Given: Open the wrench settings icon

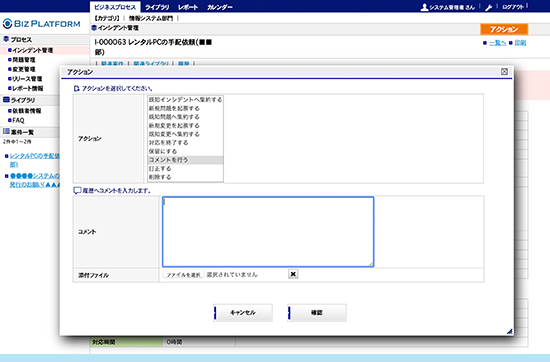Looking at the screenshot, I should [489, 7].
